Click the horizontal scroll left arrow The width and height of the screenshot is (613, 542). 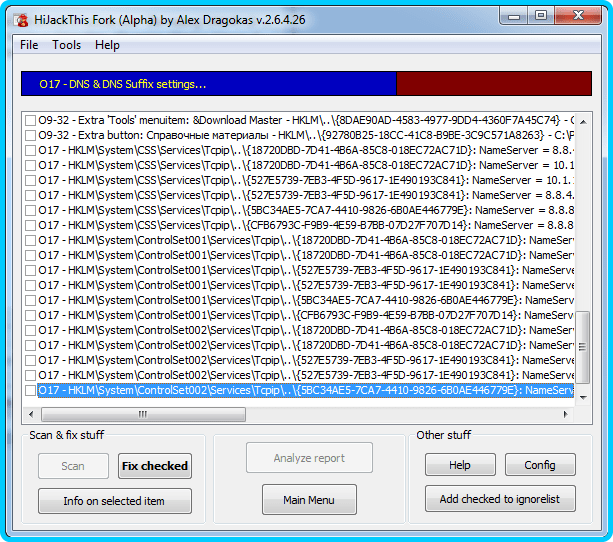click(31, 414)
